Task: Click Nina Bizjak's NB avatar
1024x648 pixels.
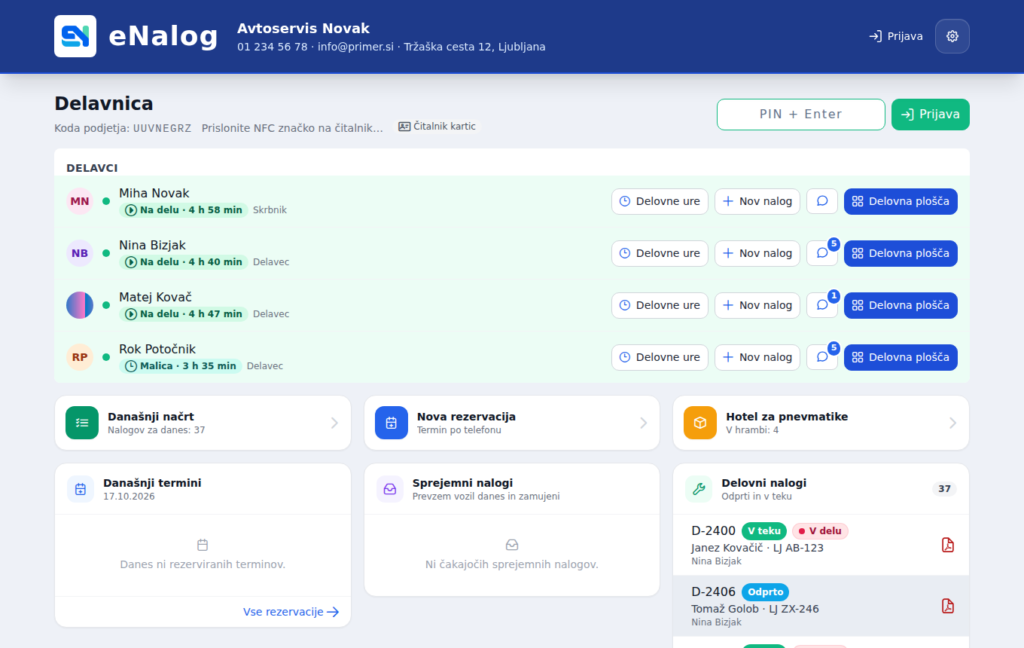Action: click(x=80, y=253)
